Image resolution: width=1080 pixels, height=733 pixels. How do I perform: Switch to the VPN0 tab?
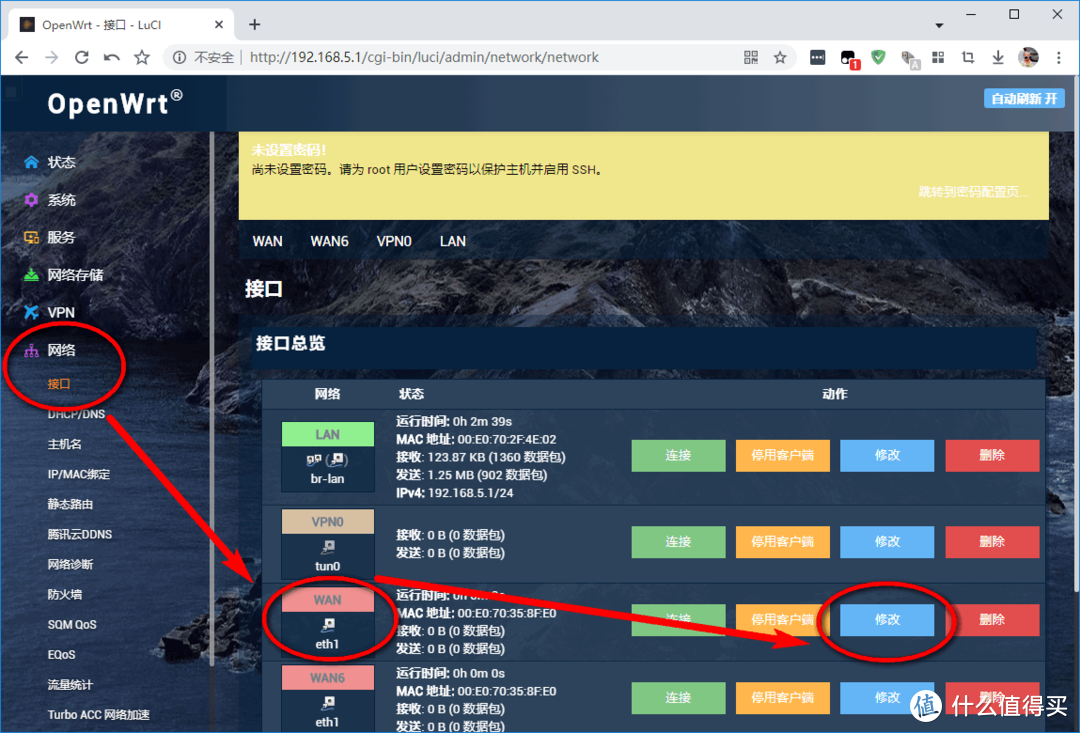click(394, 241)
